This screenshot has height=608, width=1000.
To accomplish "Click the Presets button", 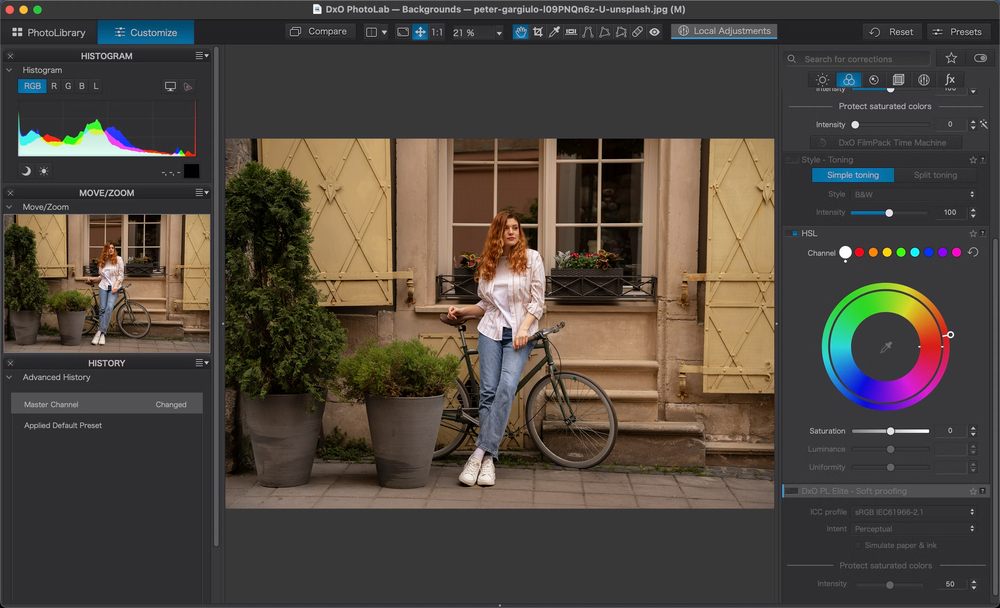I will (x=957, y=32).
